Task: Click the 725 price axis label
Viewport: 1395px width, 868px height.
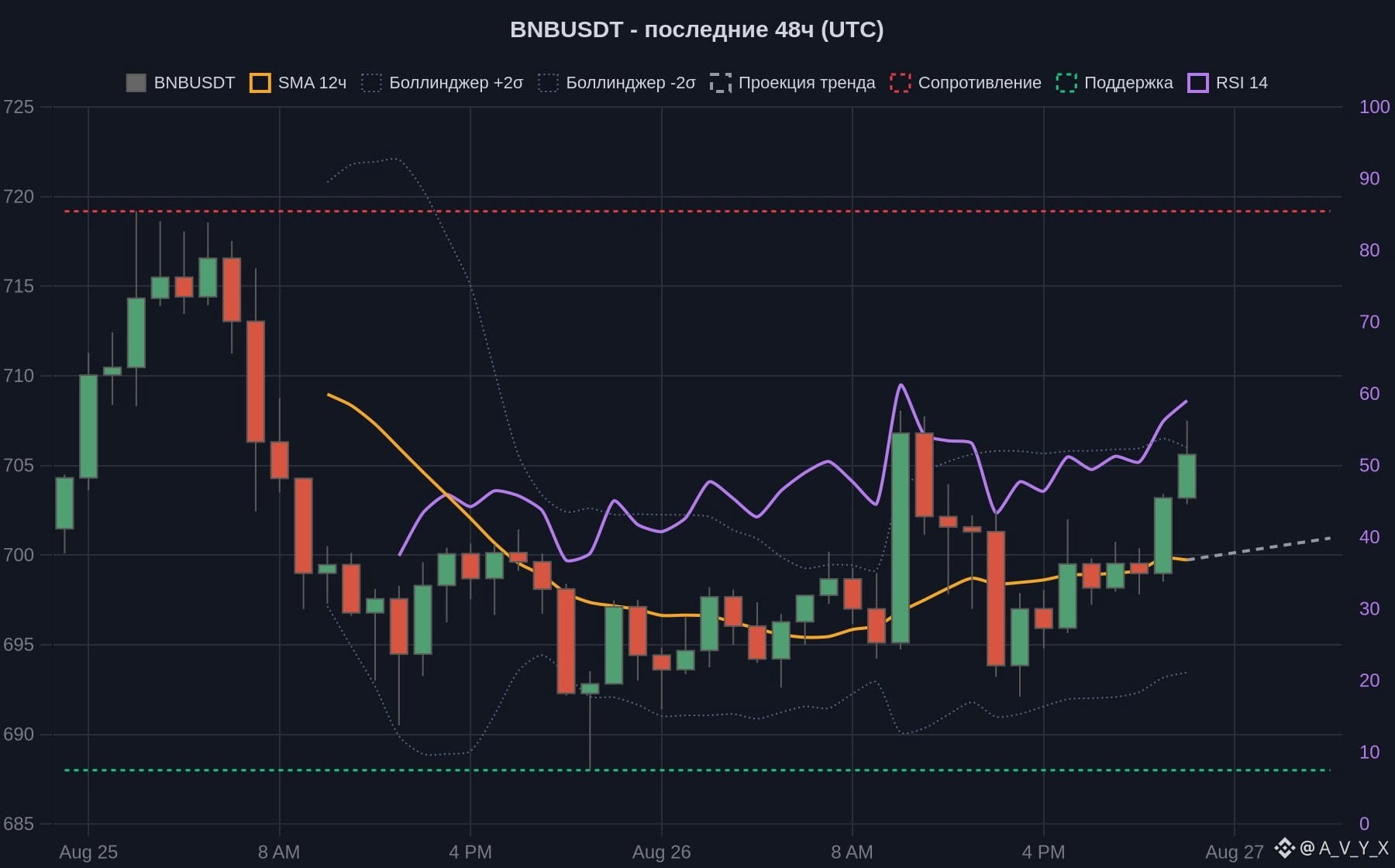Action: 19,107
